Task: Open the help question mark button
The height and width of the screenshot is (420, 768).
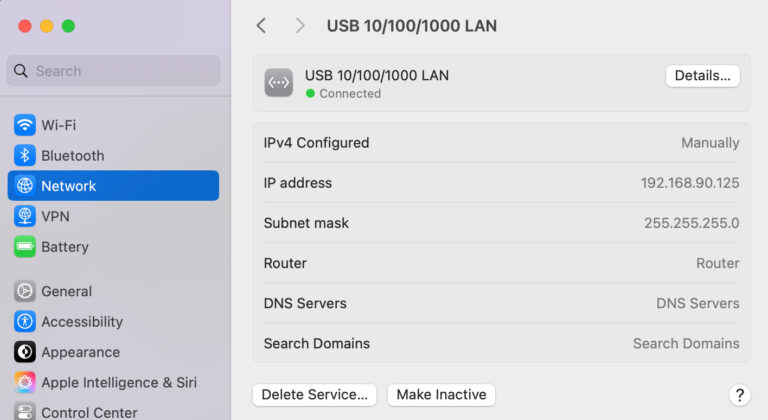Action: click(x=740, y=395)
